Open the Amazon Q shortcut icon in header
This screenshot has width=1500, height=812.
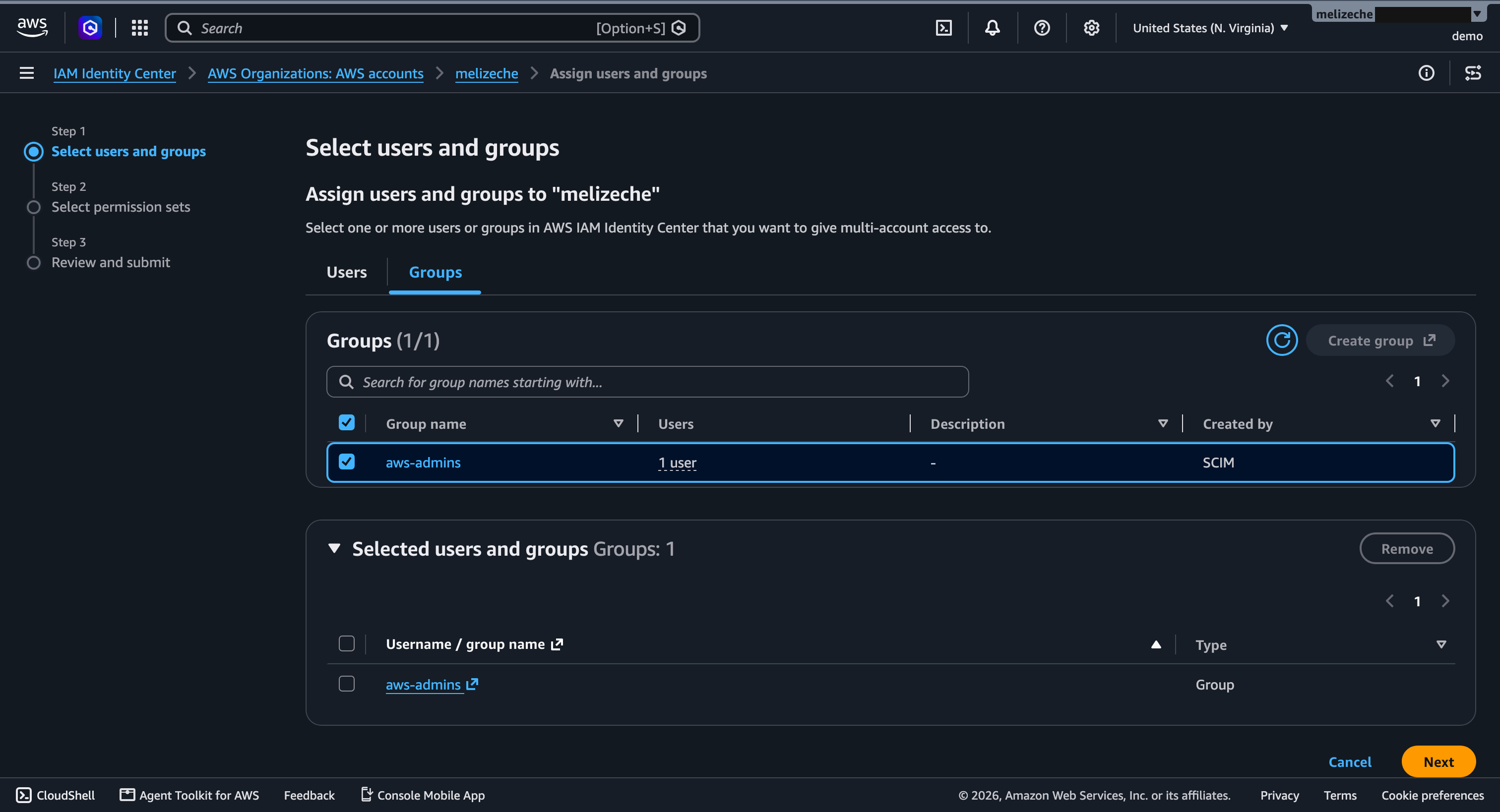(x=90, y=27)
